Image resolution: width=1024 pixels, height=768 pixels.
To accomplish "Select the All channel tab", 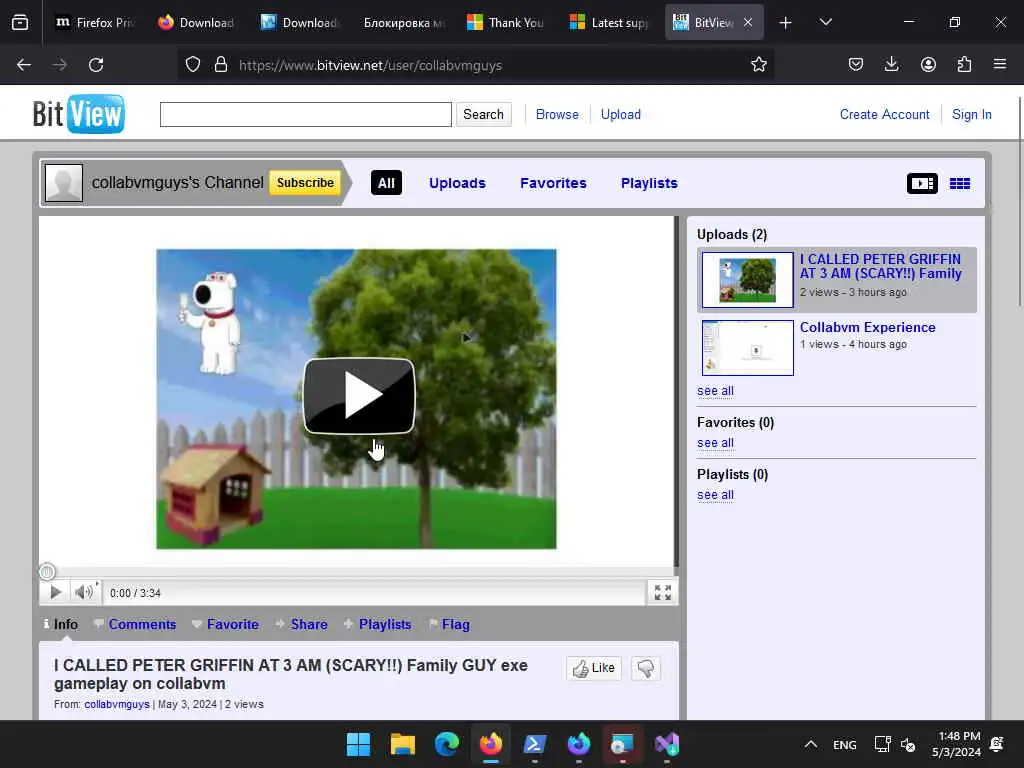I will point(386,183).
